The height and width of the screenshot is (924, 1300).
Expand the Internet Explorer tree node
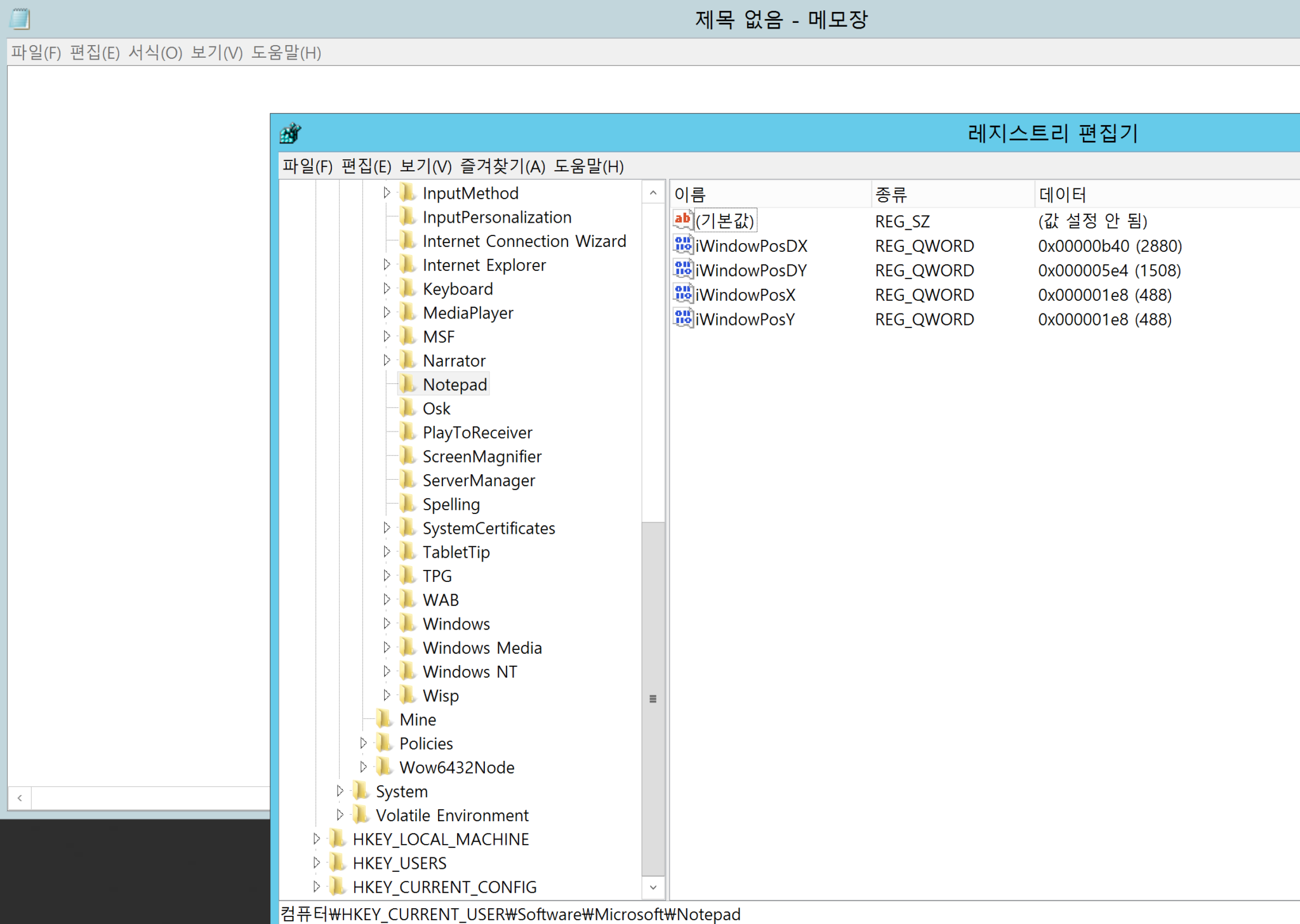[x=388, y=265]
